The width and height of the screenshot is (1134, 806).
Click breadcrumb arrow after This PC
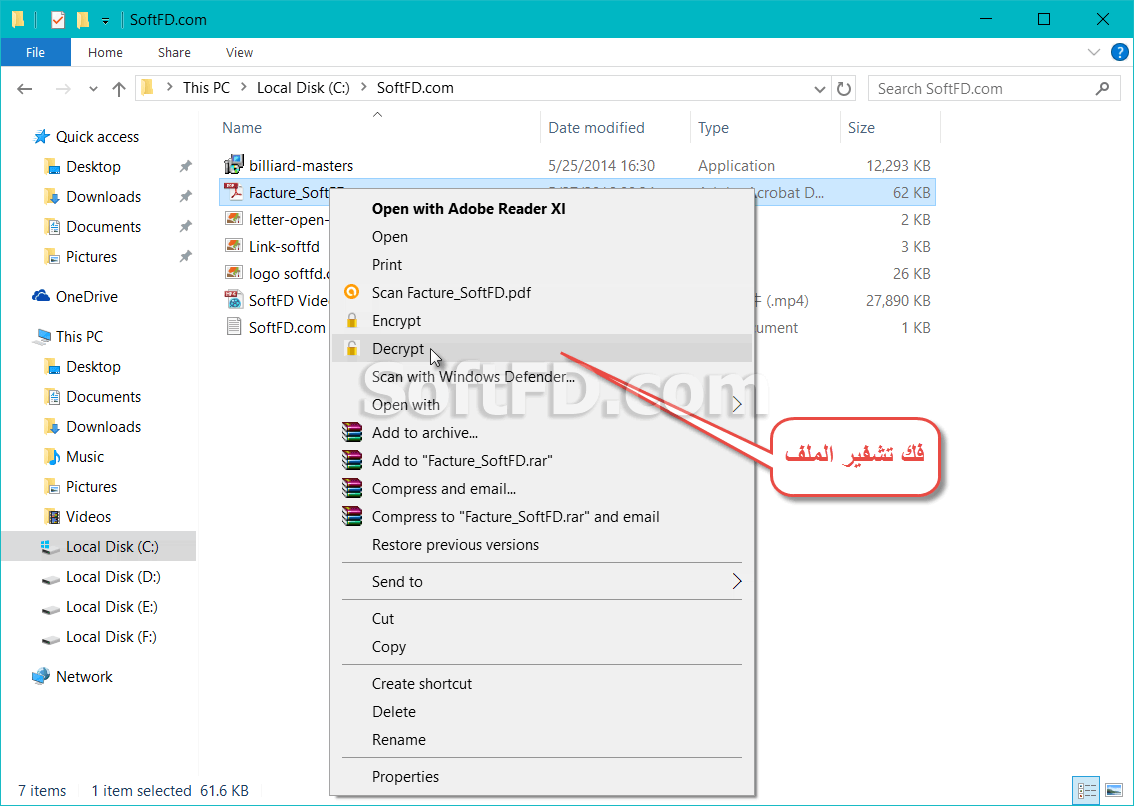pyautogui.click(x=244, y=88)
